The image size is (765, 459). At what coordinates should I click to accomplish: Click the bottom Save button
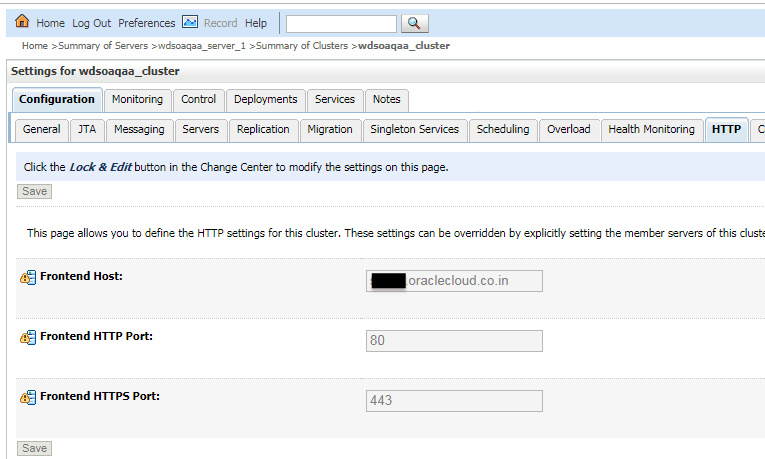[x=34, y=448]
